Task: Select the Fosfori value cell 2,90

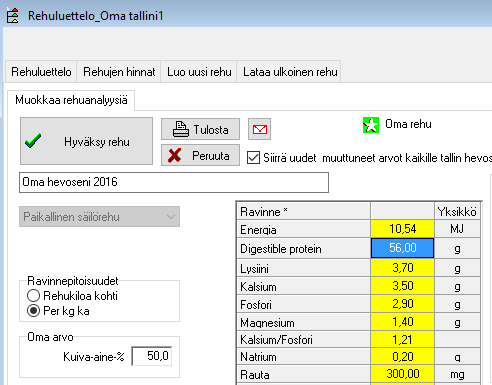Action: tap(402, 304)
